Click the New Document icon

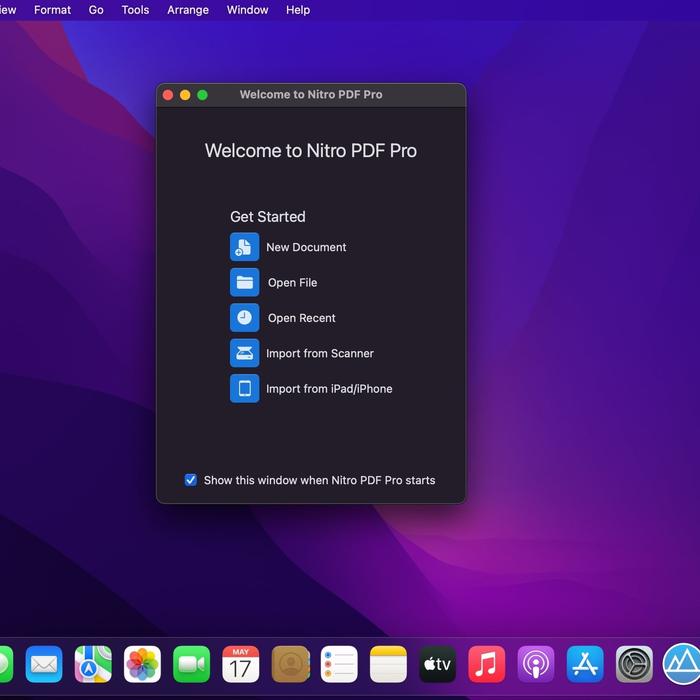coord(244,247)
